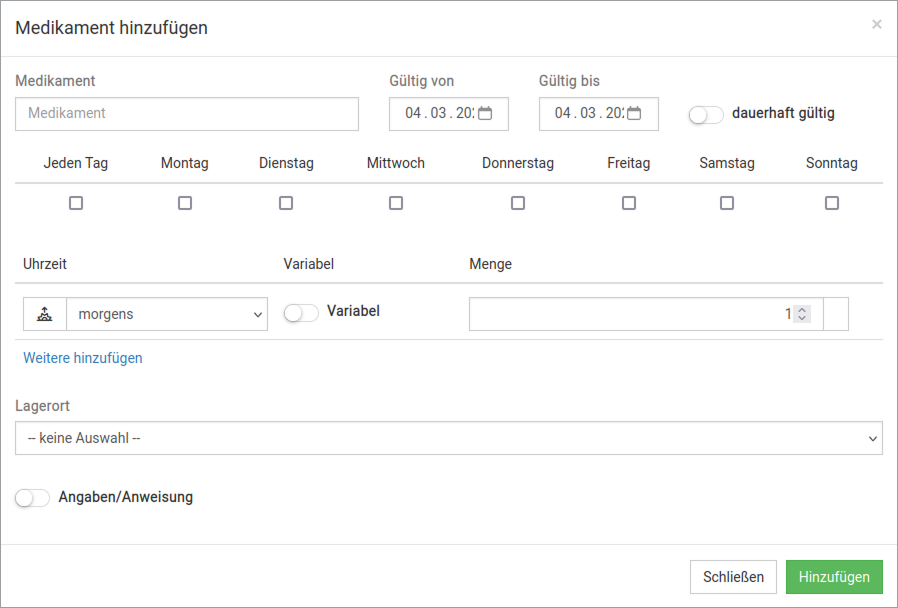898x608 pixels.
Task: Click into the Menge number field
Action: tap(630, 314)
